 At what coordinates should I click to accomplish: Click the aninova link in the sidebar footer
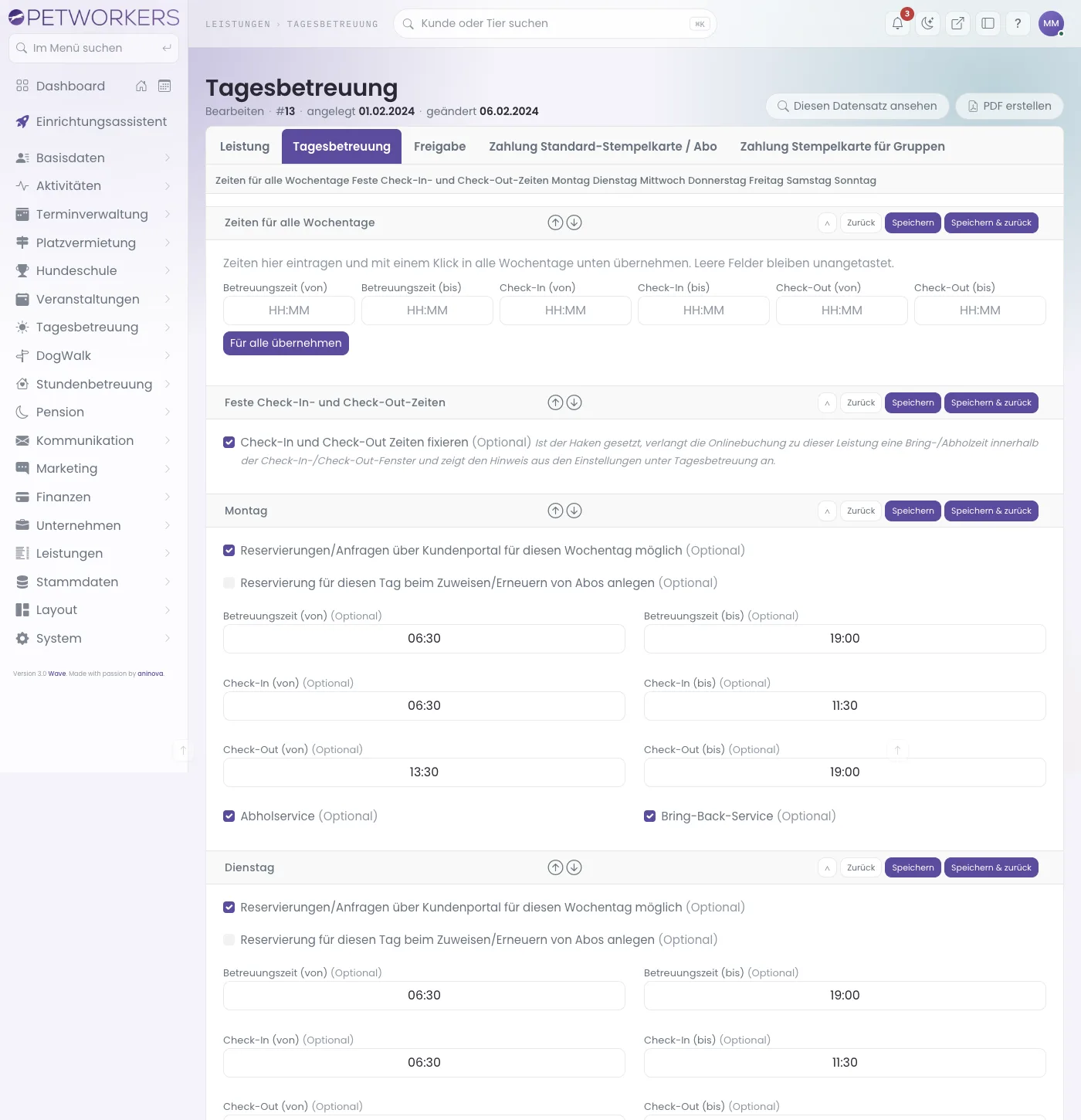tap(151, 674)
